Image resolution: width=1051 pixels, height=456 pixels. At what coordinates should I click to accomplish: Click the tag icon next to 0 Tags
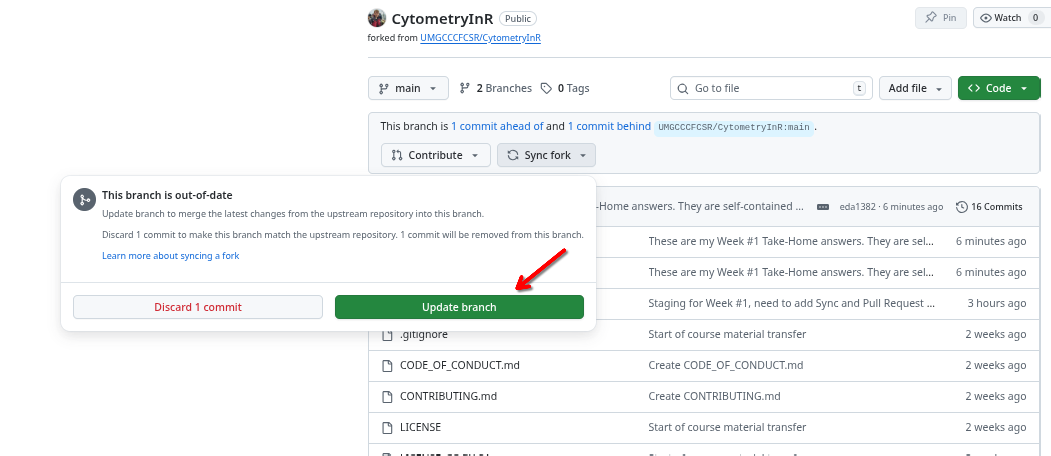[x=546, y=88]
